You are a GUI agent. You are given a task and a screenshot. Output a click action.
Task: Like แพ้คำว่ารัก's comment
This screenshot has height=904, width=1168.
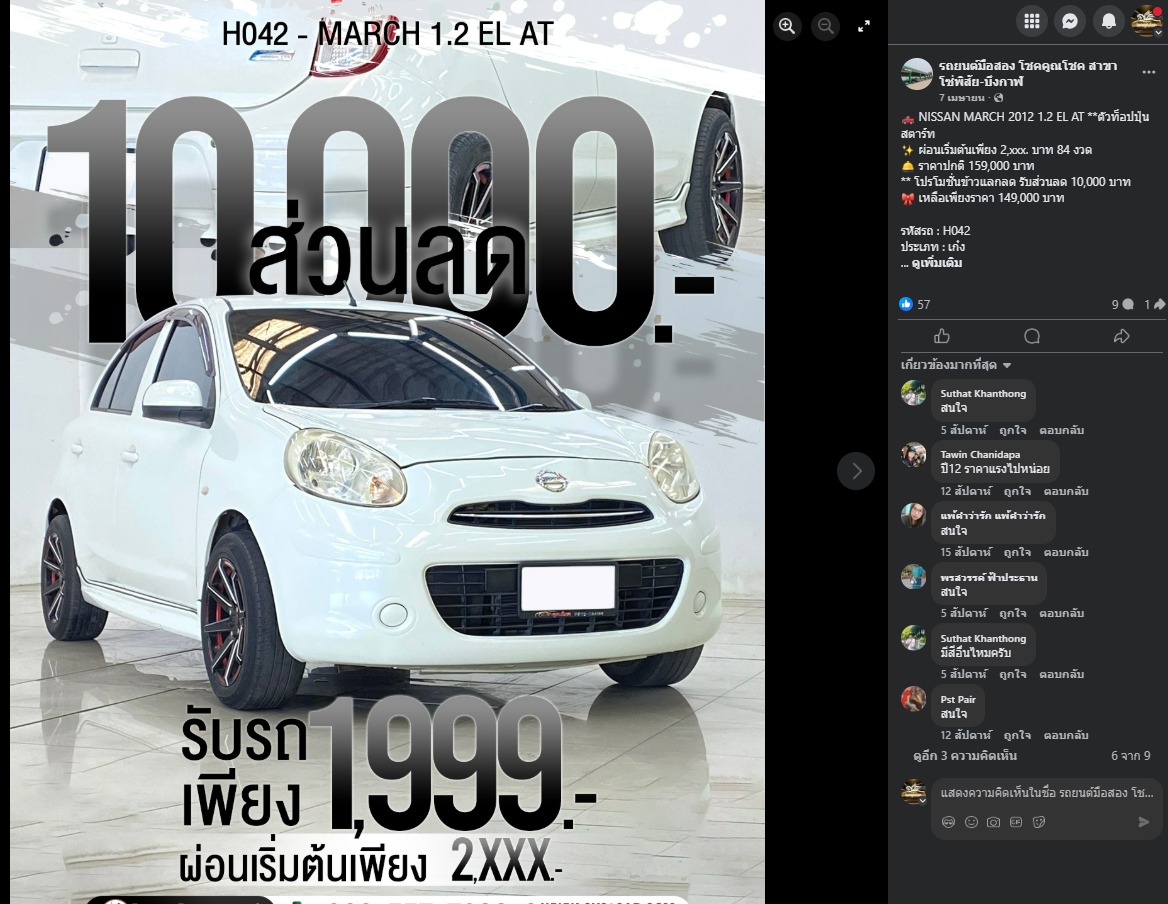coord(1017,553)
